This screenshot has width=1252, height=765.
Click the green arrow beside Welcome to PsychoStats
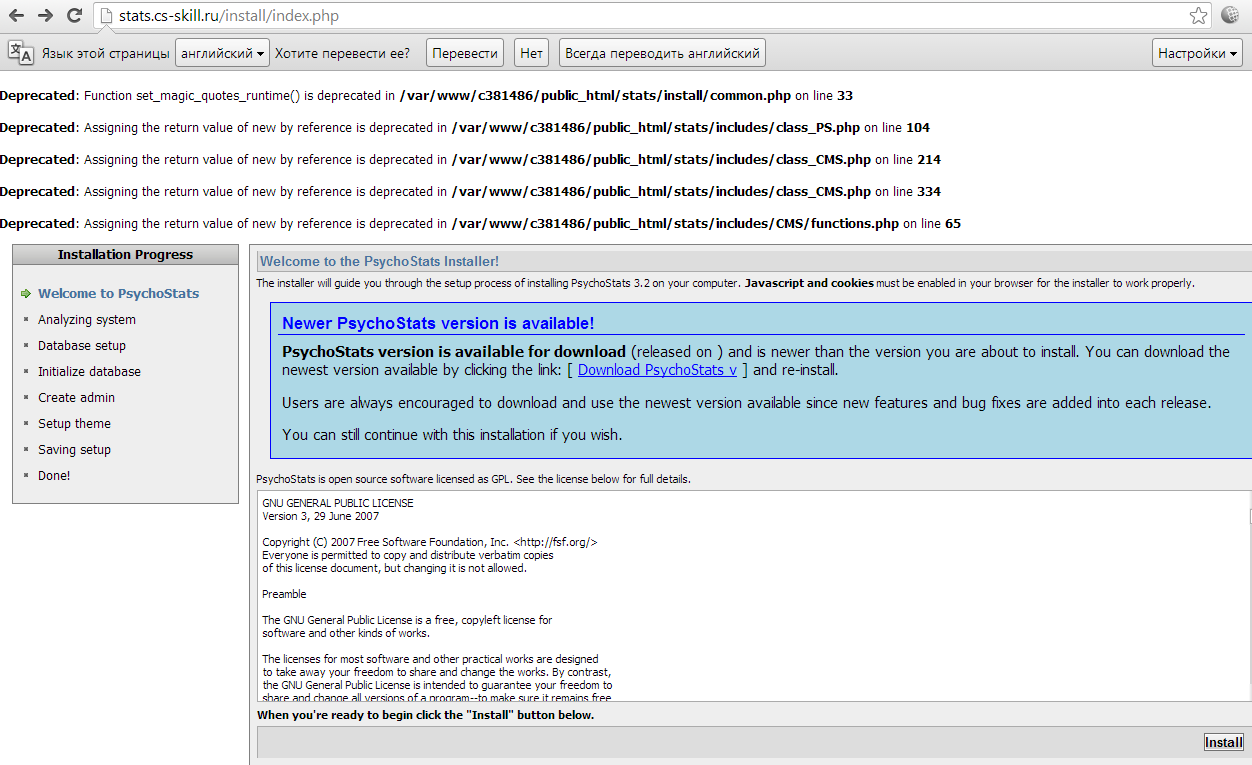coord(26,294)
